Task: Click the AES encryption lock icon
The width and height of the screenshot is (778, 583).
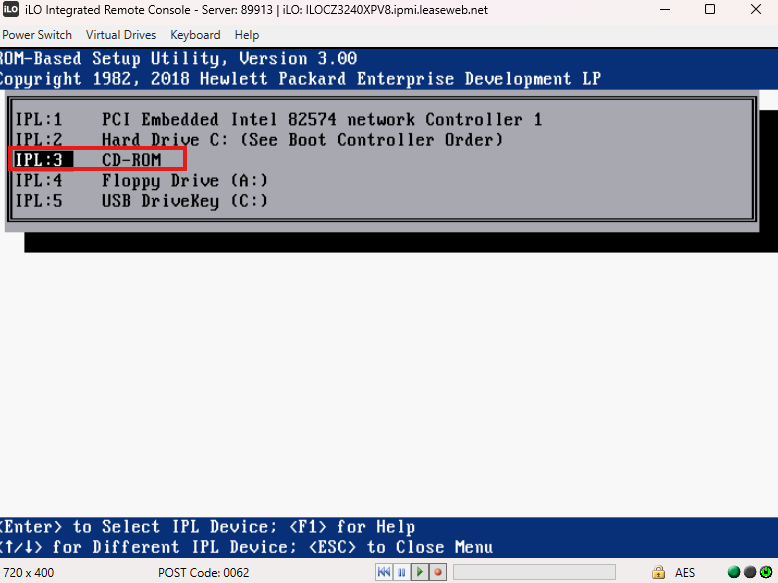Action: point(658,572)
